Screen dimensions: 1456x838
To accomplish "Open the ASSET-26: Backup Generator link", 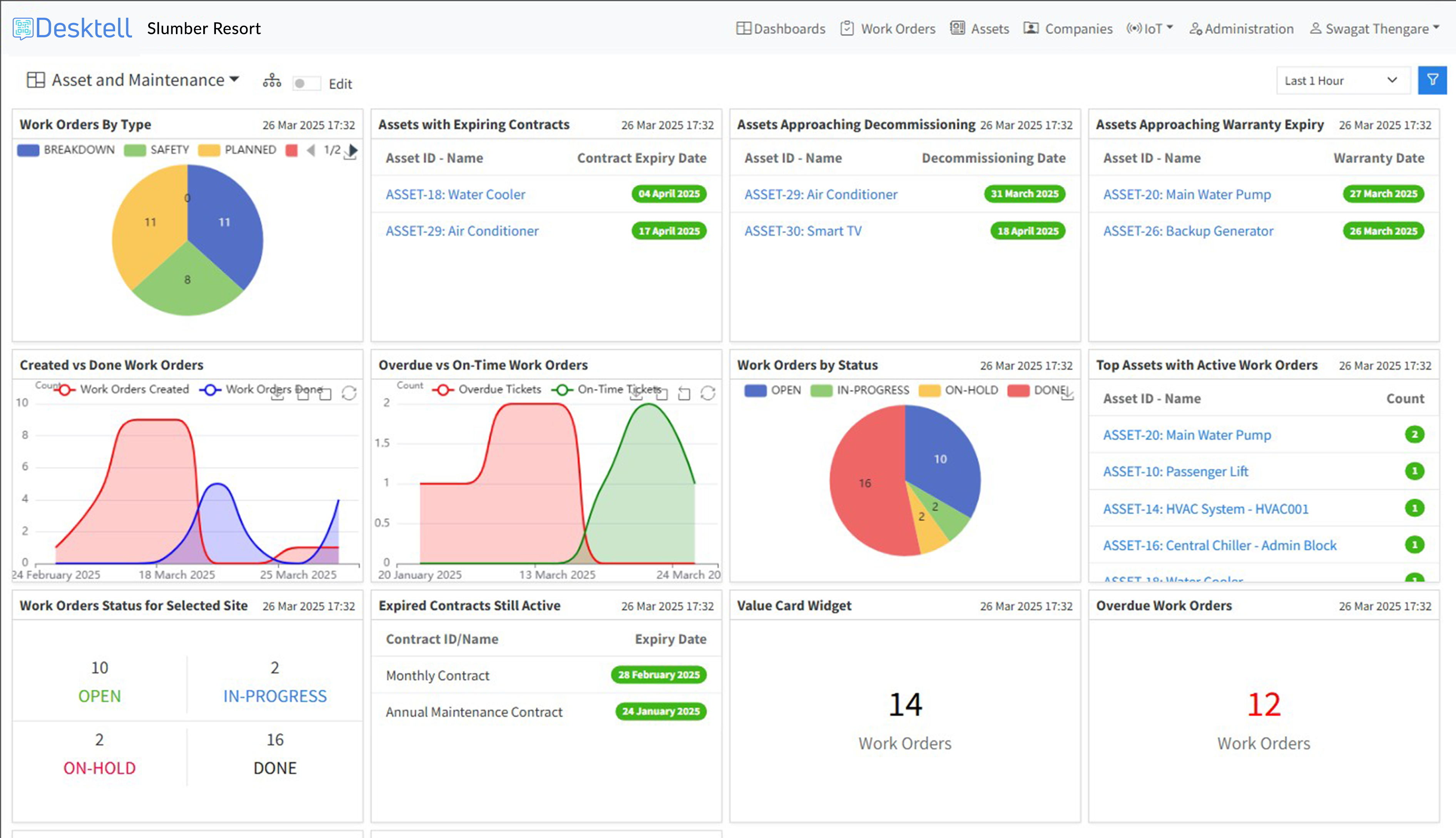I will click(x=1188, y=231).
